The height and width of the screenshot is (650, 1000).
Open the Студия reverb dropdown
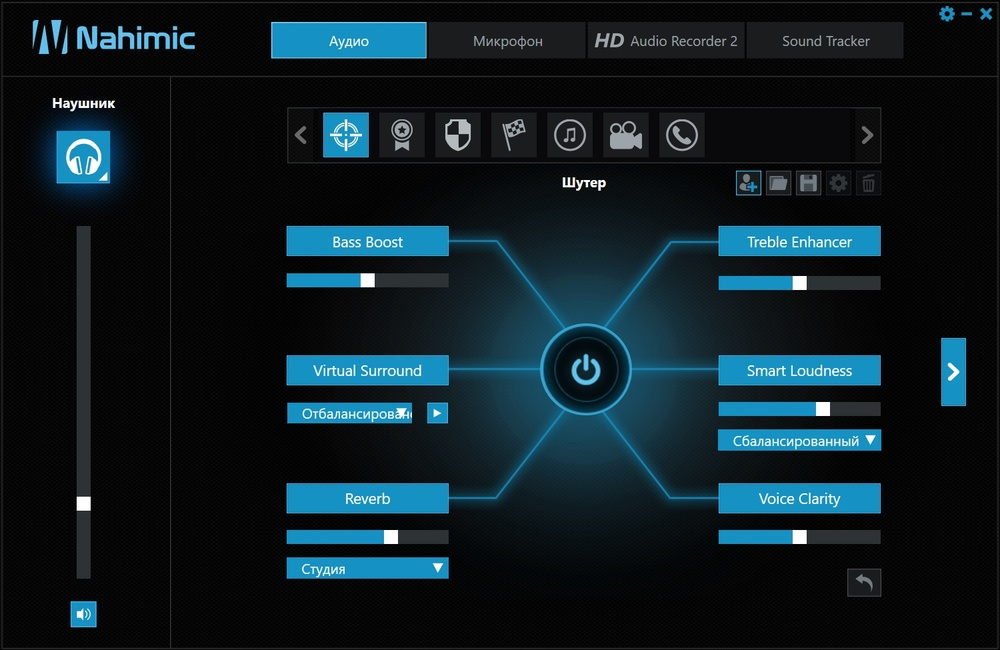point(367,568)
